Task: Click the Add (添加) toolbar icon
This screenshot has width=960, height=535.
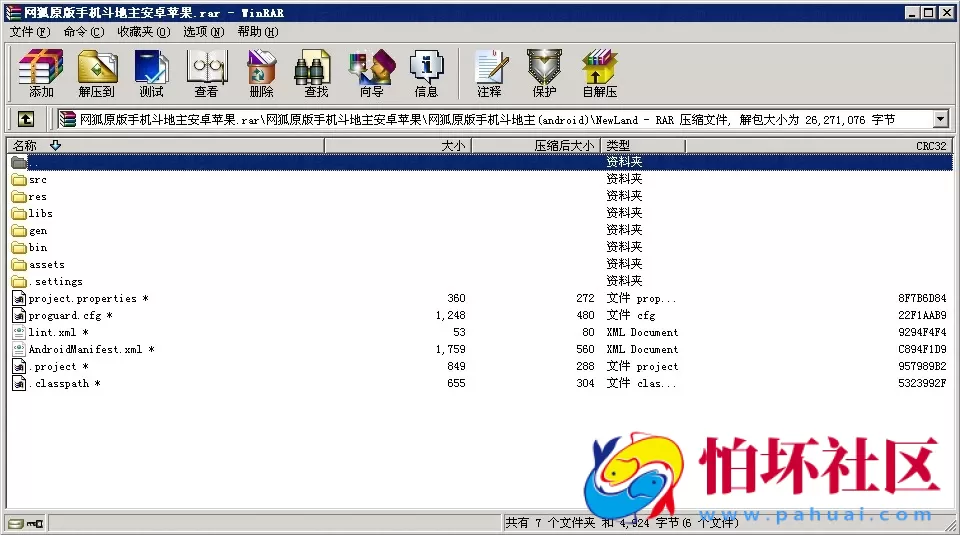Action: (x=41, y=73)
